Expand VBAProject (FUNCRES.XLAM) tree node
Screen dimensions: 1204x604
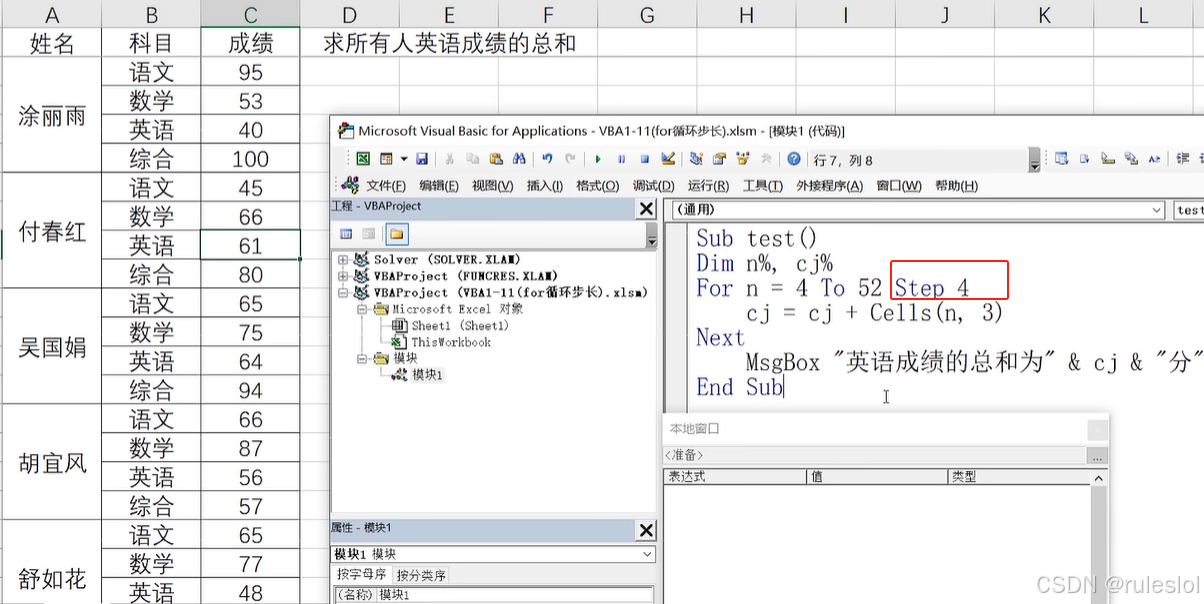click(x=343, y=275)
